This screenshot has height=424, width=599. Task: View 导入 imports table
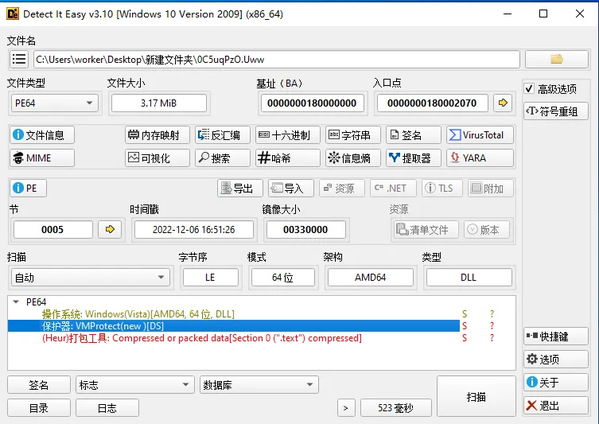291,188
